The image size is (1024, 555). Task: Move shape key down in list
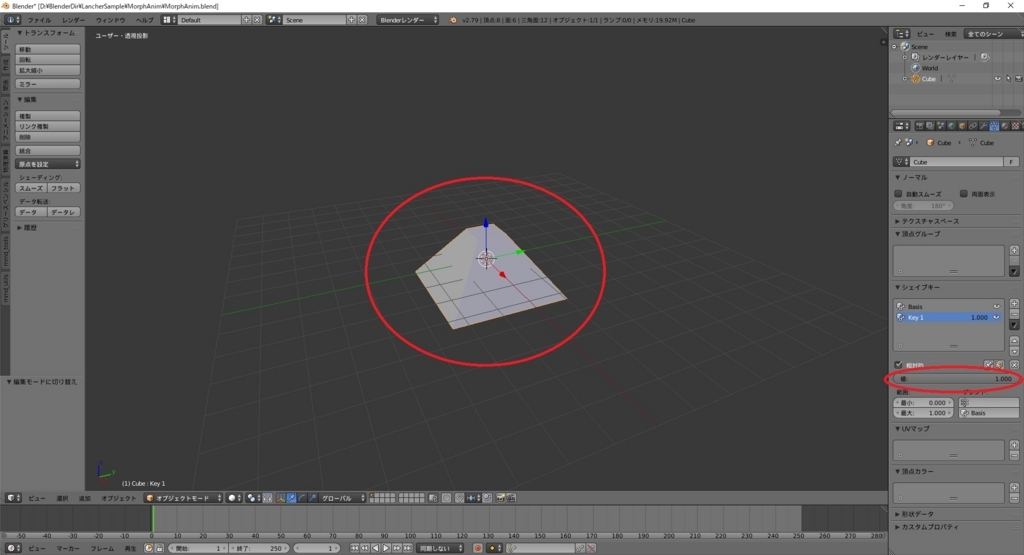coord(1014,352)
